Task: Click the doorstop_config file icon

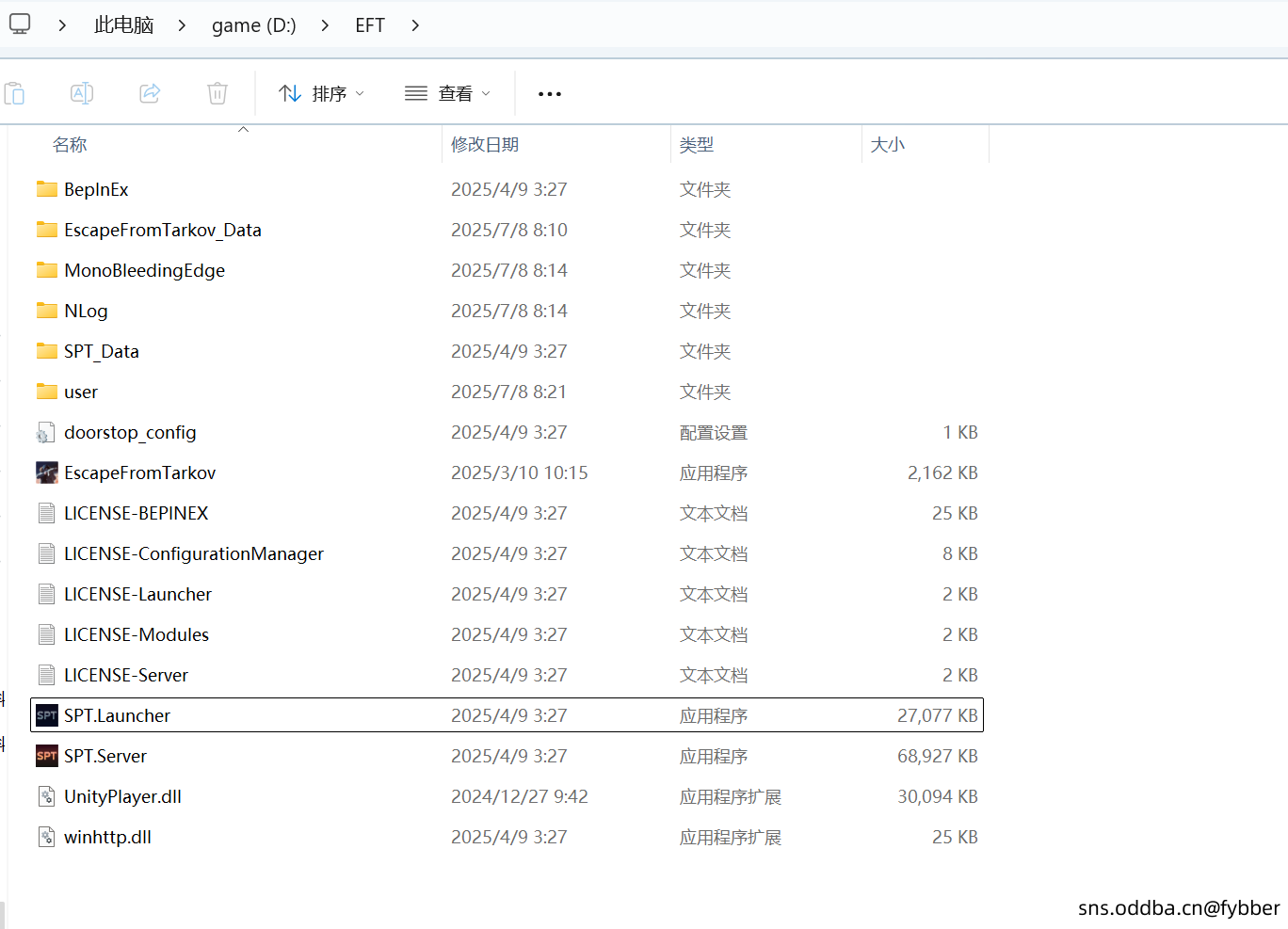Action: tap(46, 433)
